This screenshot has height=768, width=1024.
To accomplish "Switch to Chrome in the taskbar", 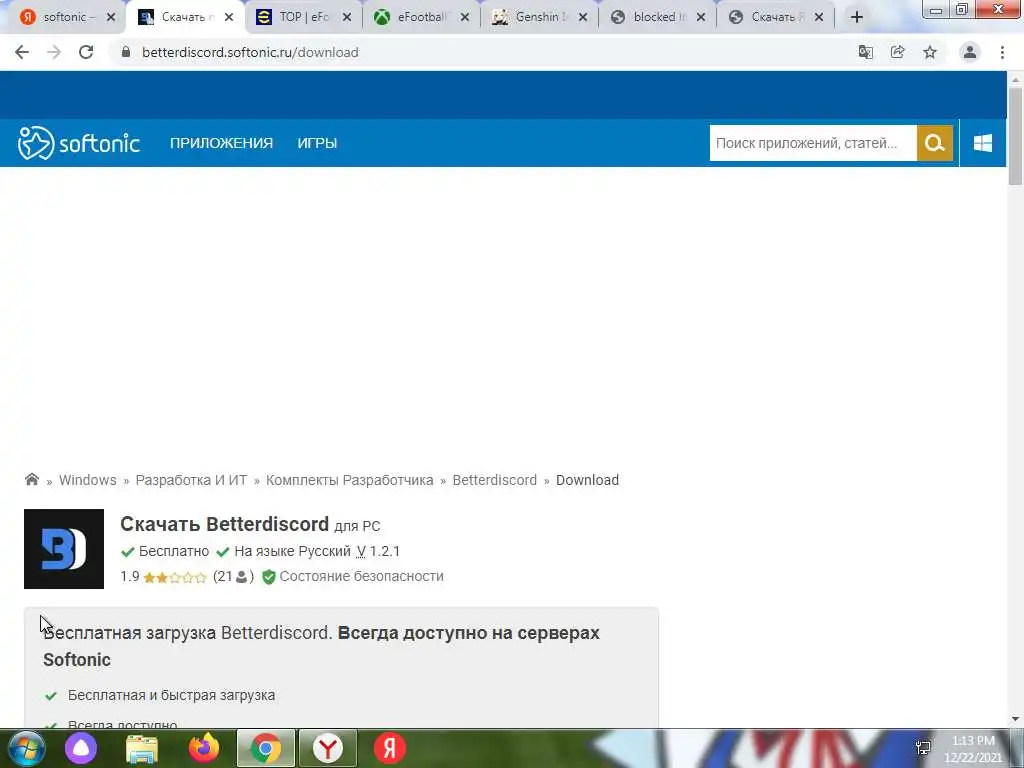I will (x=266, y=748).
